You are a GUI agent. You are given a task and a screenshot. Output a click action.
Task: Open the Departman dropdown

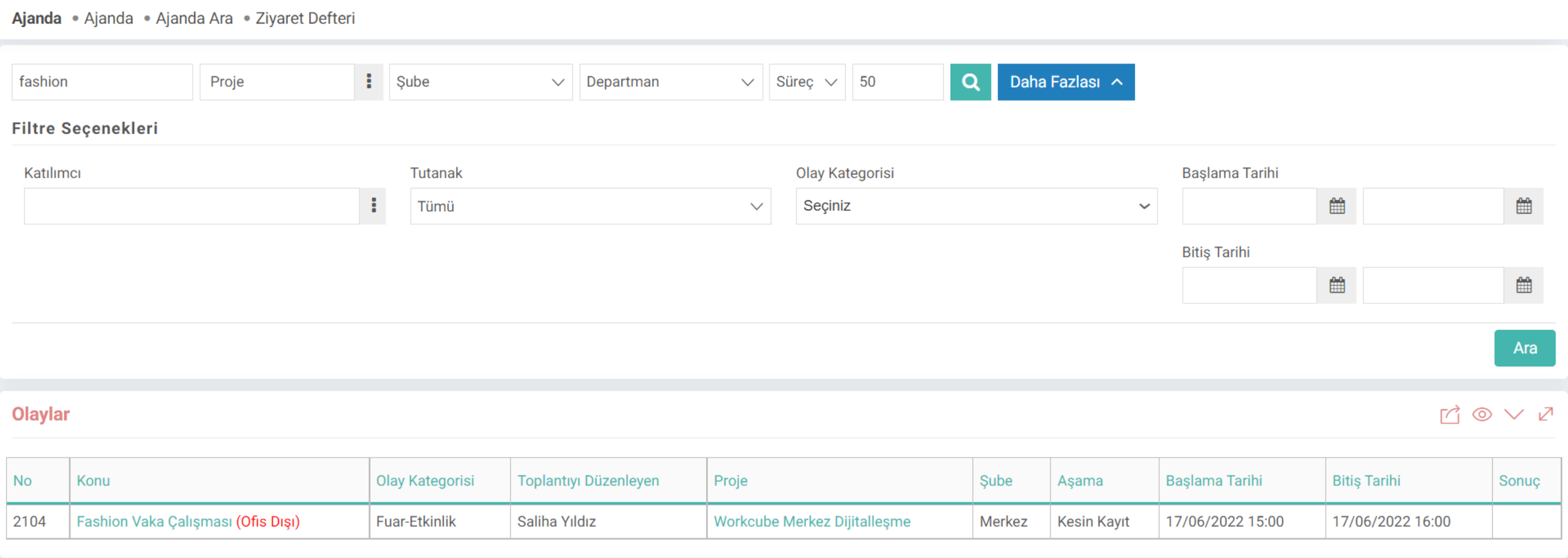coord(671,82)
